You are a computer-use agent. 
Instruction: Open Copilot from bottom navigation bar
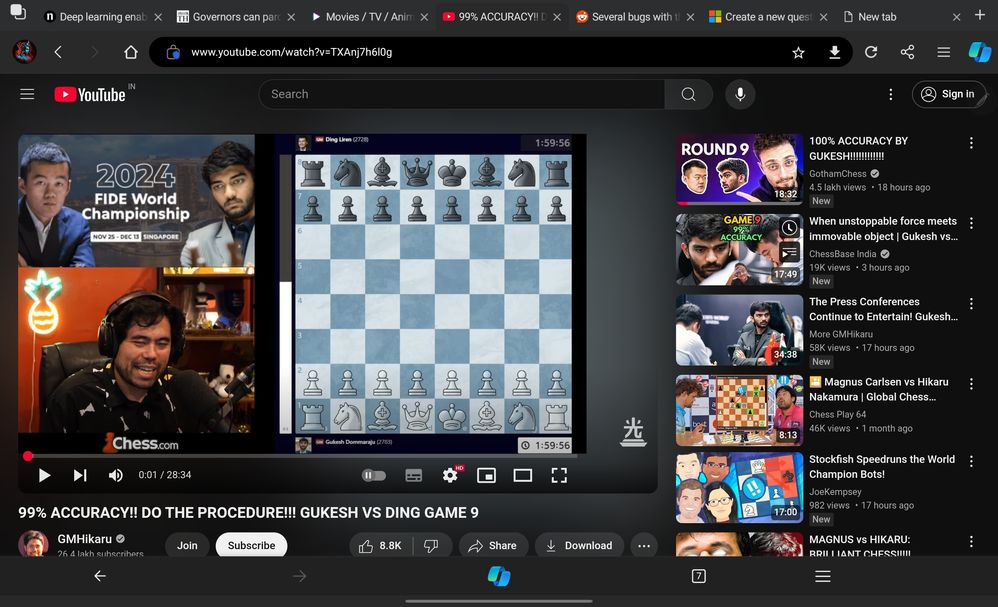pos(499,576)
